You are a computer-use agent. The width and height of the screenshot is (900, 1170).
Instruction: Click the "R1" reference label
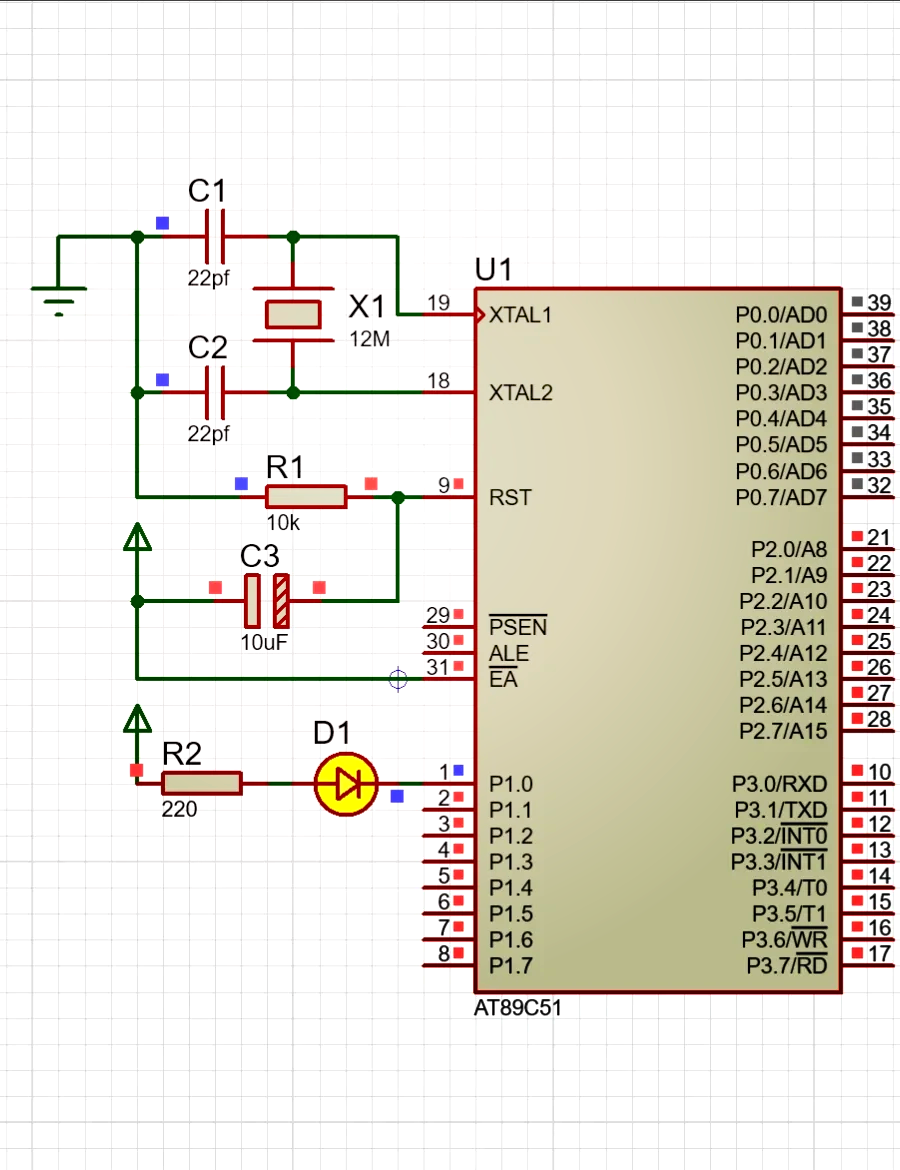pos(284,467)
